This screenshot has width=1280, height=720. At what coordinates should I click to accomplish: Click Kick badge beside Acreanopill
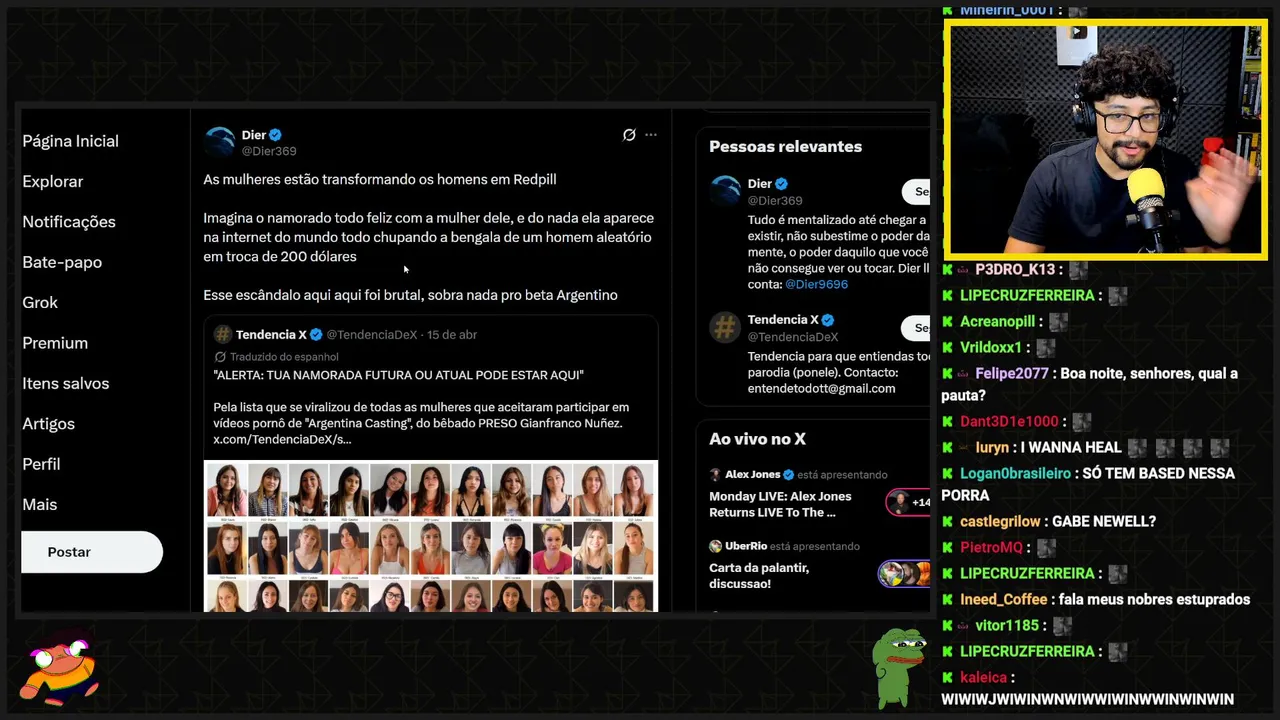947,322
